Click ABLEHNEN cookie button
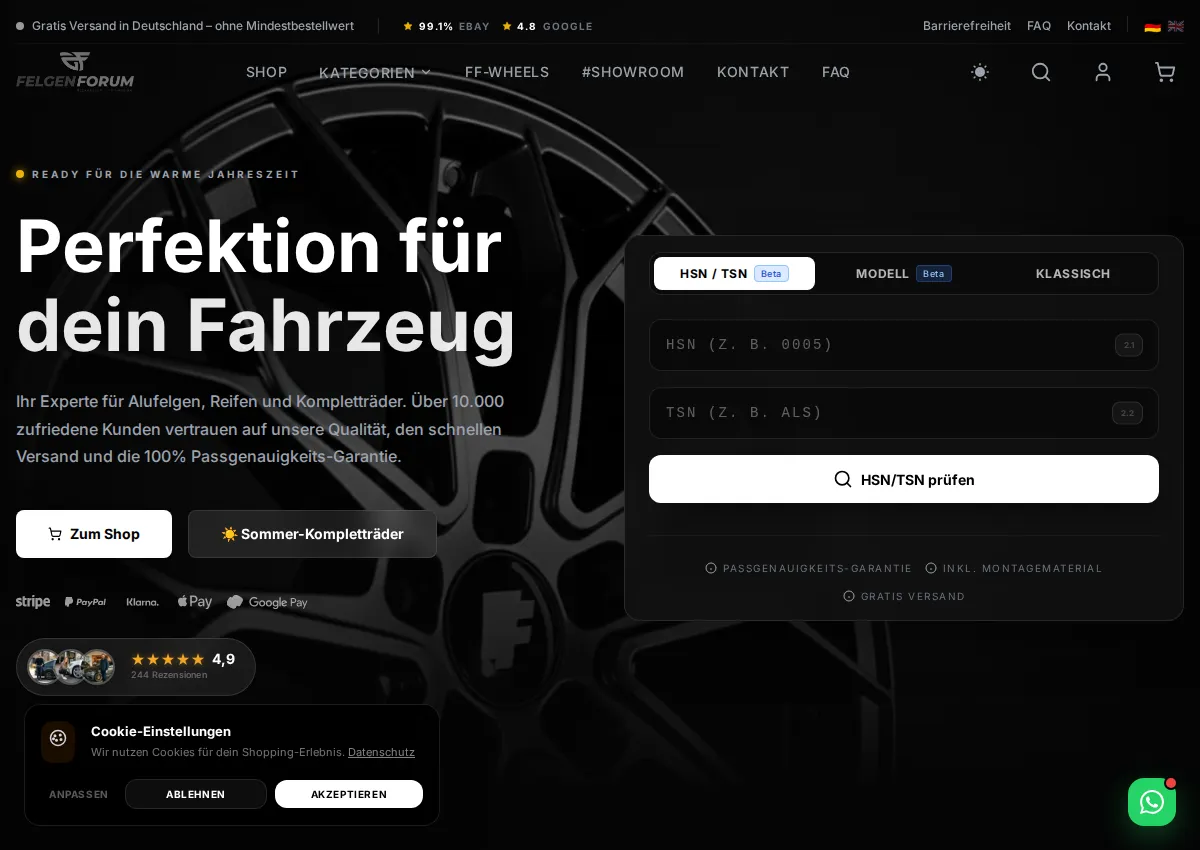The height and width of the screenshot is (850, 1200). (x=196, y=794)
